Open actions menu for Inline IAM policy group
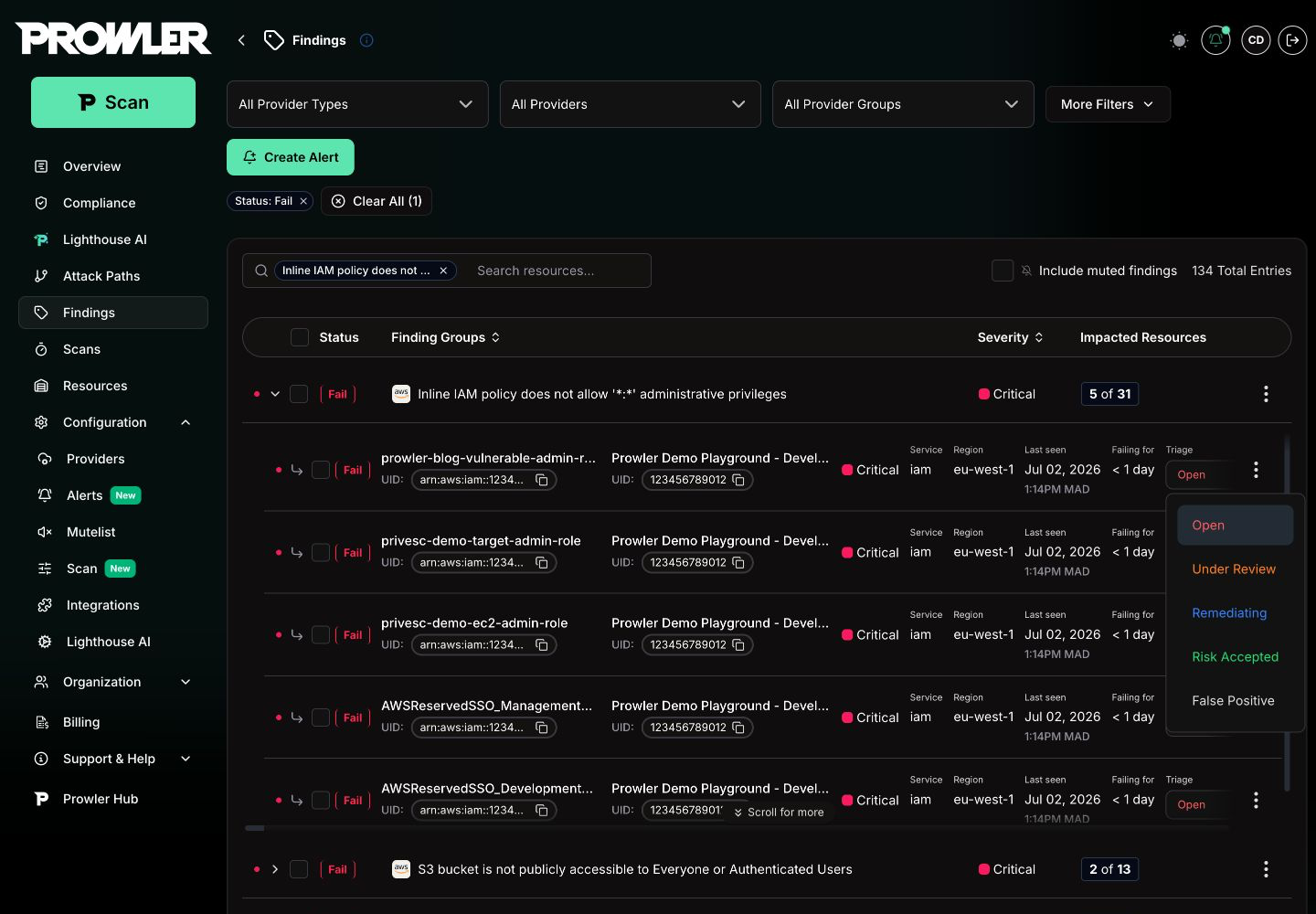Viewport: 1316px width, 914px height. [1266, 394]
